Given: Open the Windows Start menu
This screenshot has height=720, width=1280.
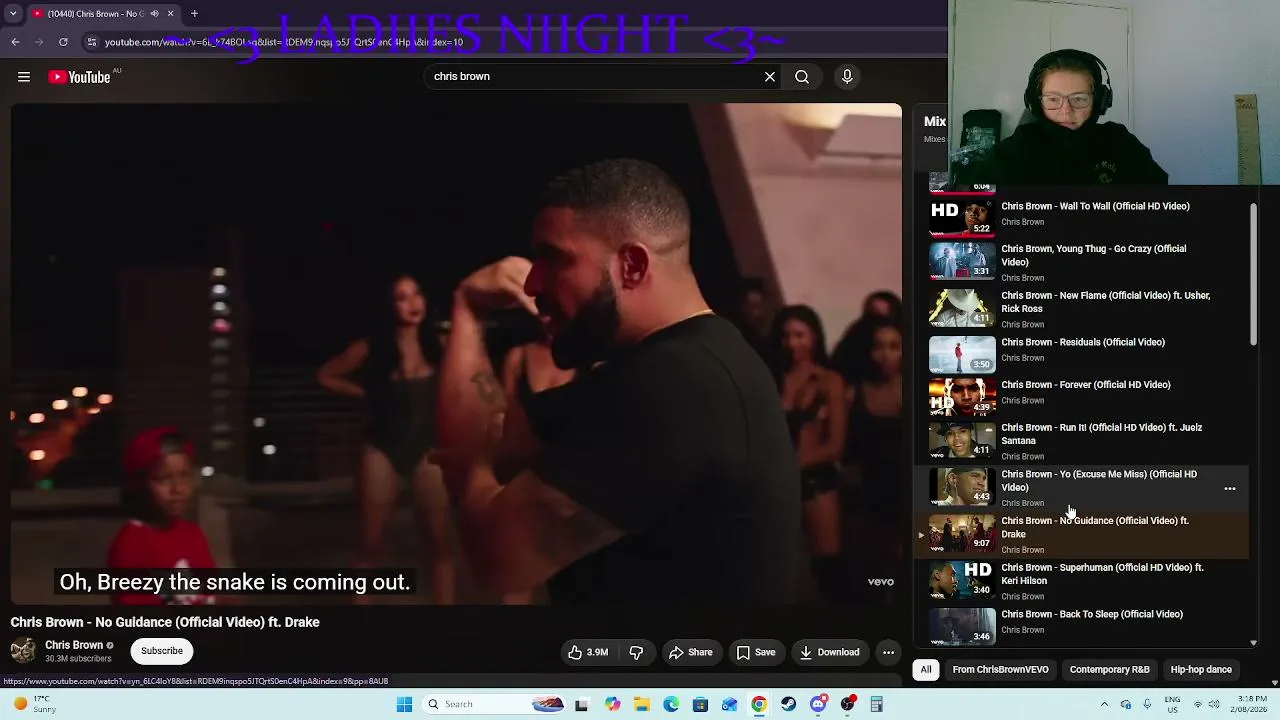Looking at the screenshot, I should 404,705.
